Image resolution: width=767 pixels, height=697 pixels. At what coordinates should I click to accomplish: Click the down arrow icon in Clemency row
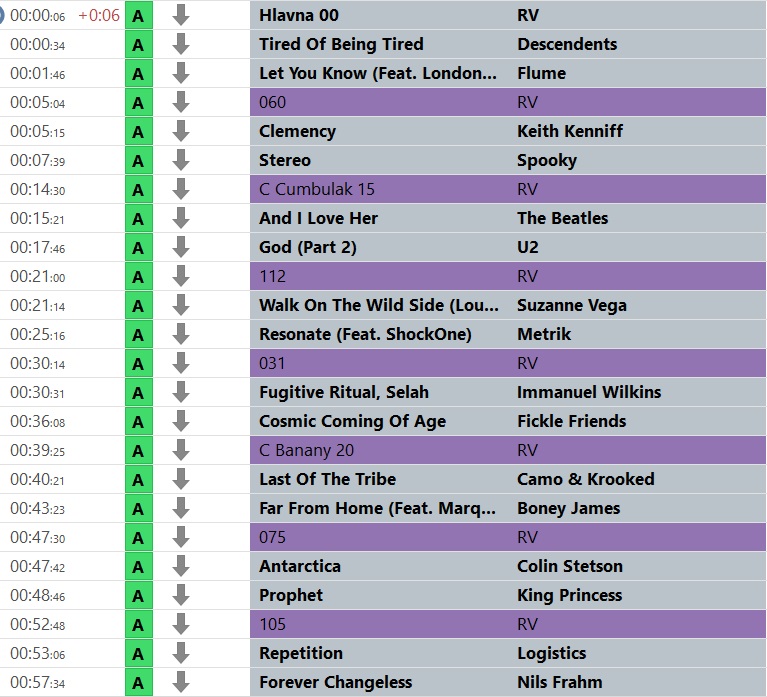pyautogui.click(x=180, y=131)
